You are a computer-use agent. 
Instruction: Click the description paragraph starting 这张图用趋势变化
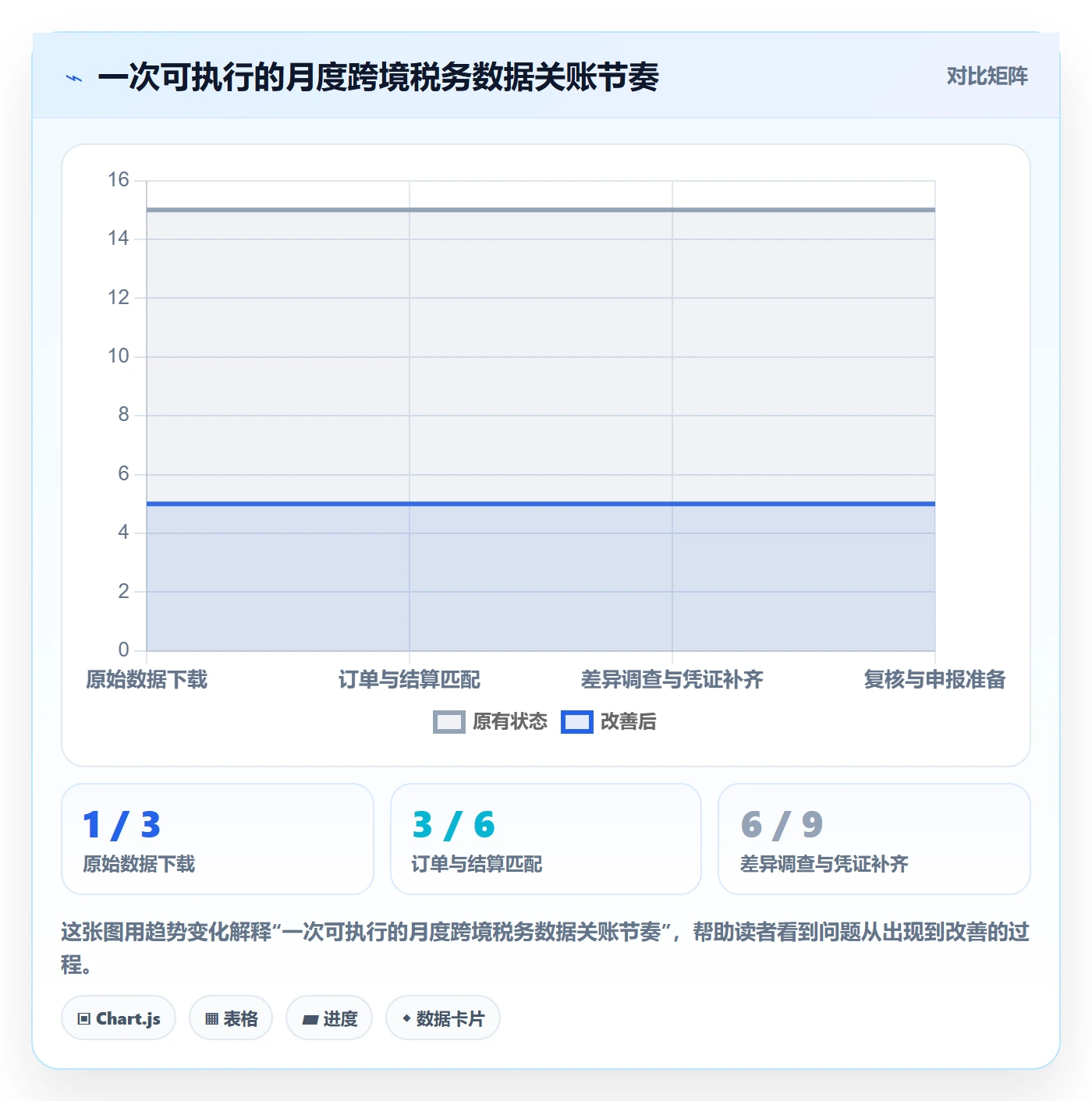[x=545, y=947]
